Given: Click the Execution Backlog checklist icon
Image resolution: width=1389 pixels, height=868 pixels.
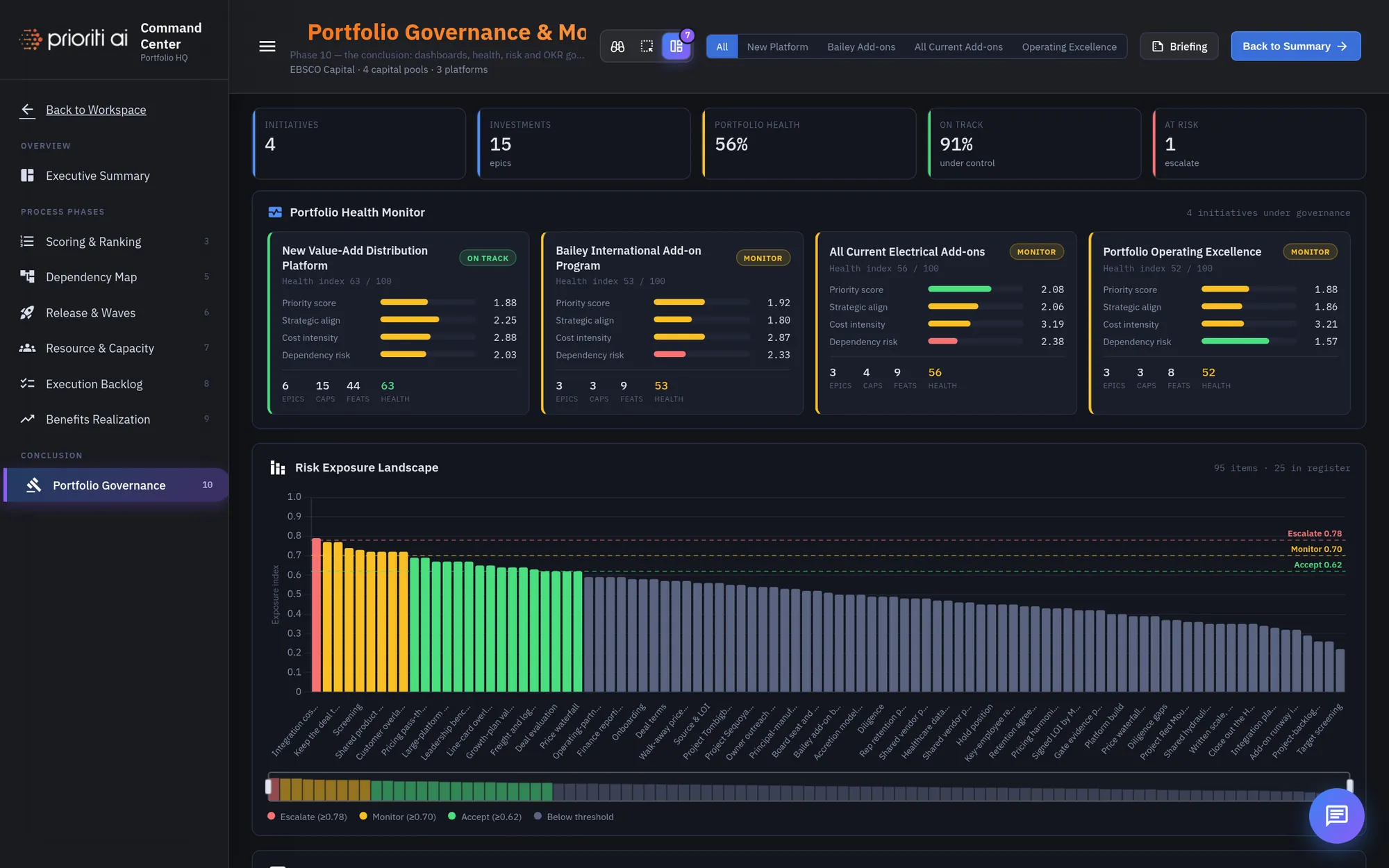Looking at the screenshot, I should [28, 384].
